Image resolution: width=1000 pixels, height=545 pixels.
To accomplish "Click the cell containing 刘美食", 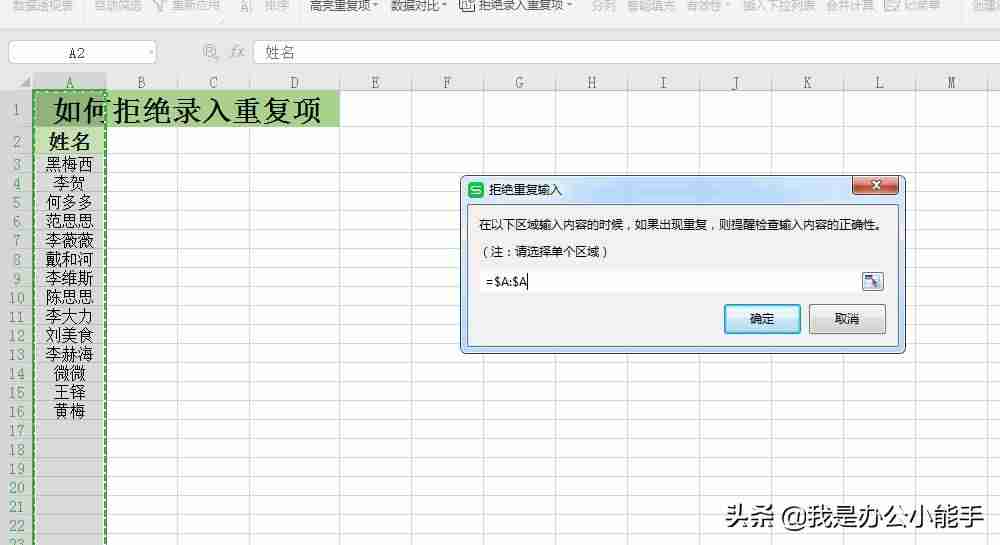I will tap(70, 335).
